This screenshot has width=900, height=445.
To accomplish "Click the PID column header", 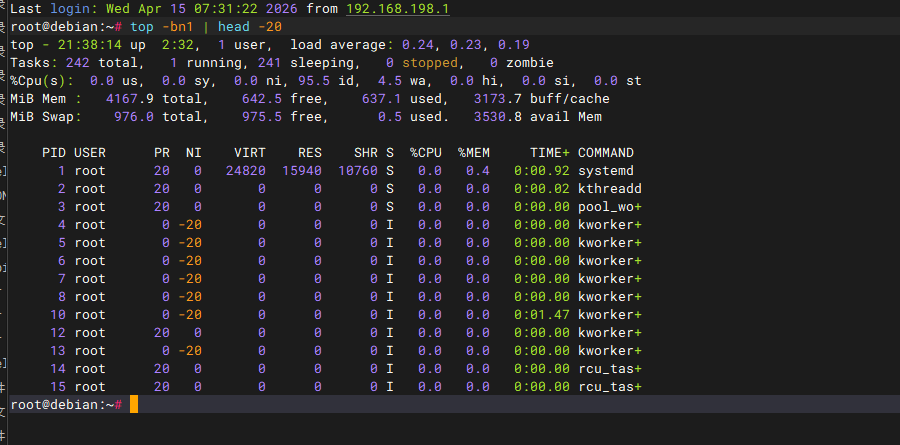I will [53, 153].
